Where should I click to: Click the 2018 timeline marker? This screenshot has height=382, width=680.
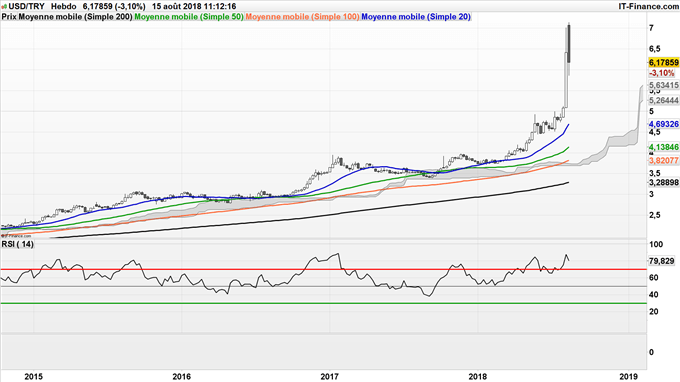coord(477,376)
